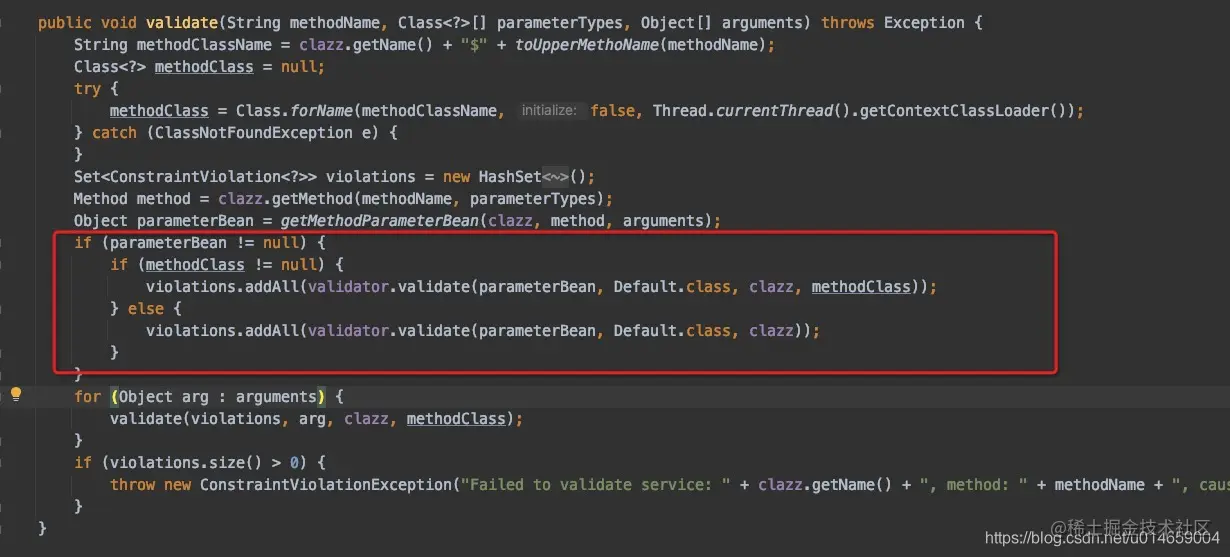Click the 'throws' keyword in signature

click(849, 22)
